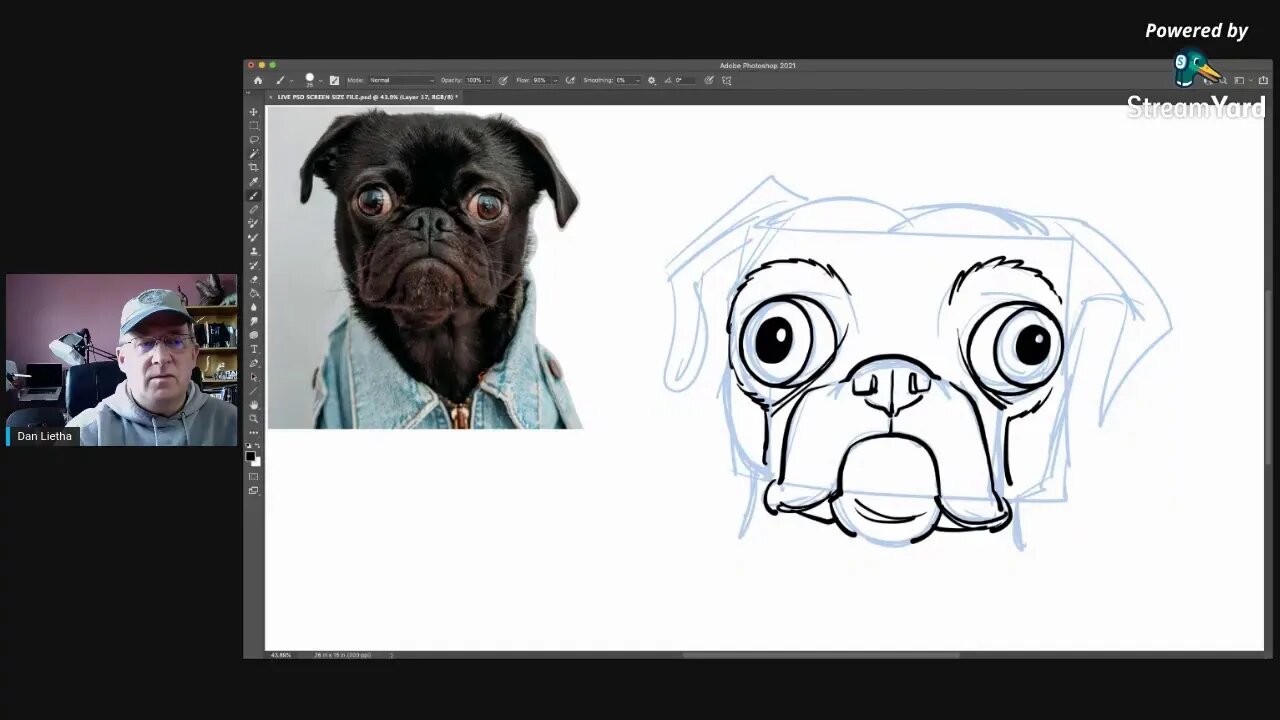1280x720 pixels.
Task: Click the pug reference photo on canvas
Action: pos(425,267)
